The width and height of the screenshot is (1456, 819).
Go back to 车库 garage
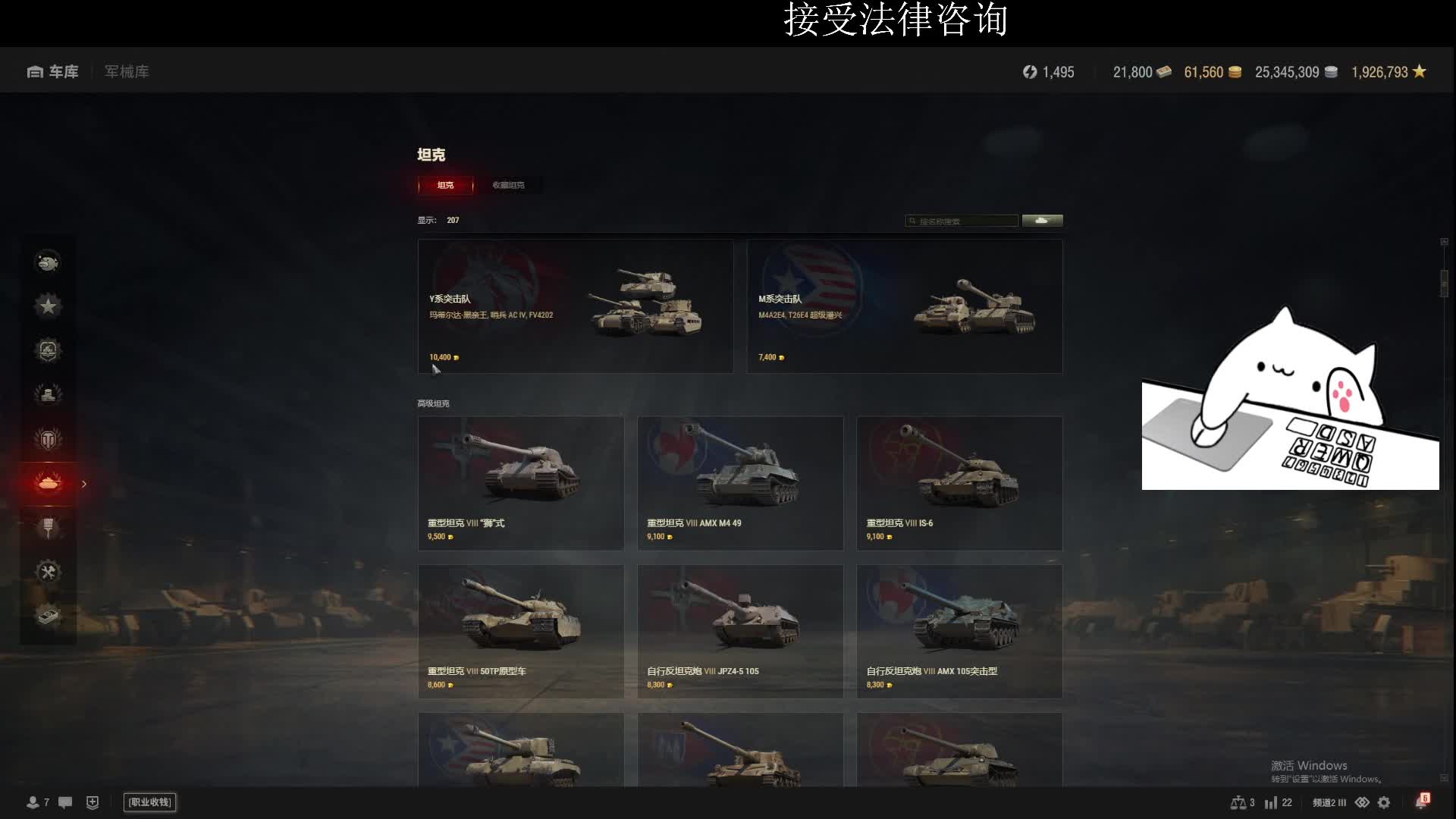(x=53, y=71)
